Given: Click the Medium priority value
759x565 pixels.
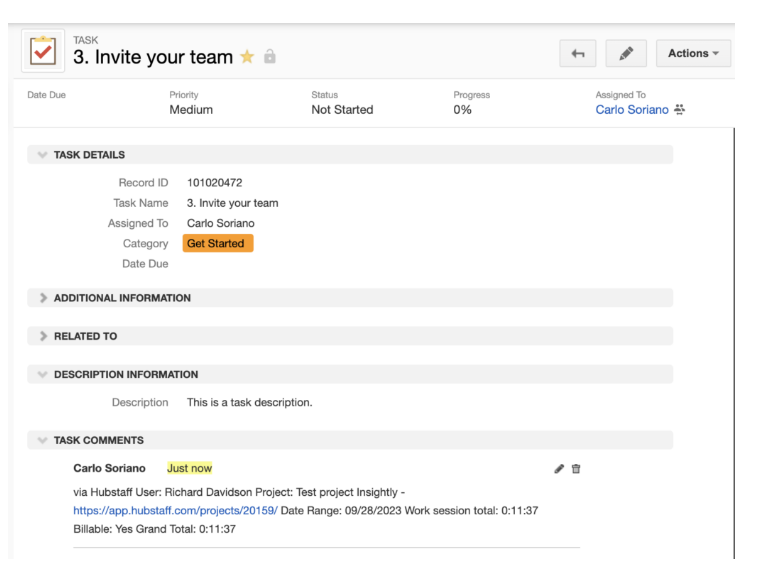Looking at the screenshot, I should click(x=191, y=110).
